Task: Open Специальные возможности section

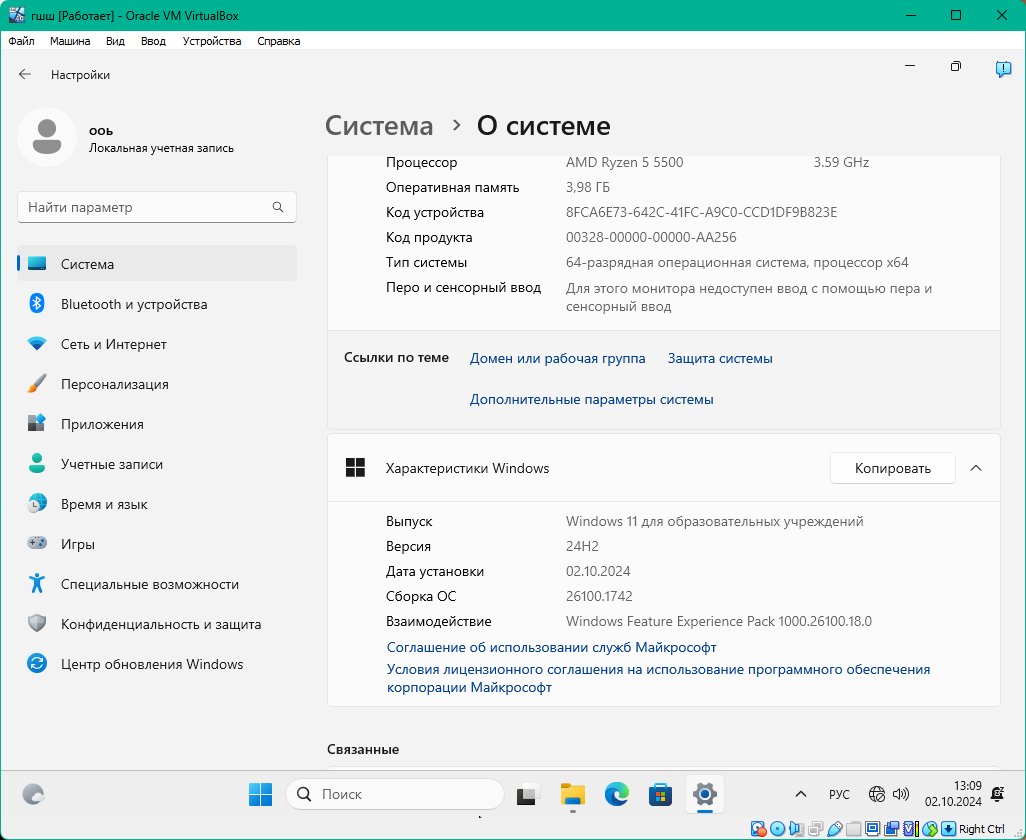Action: (x=149, y=584)
